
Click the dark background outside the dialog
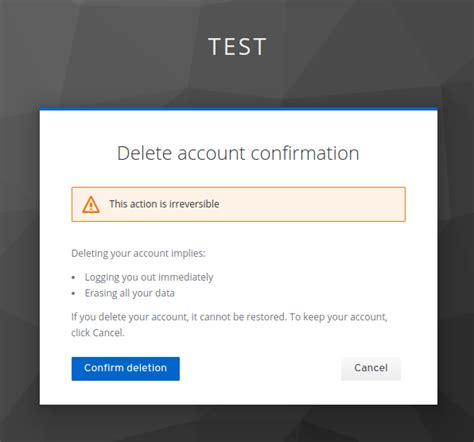pyautogui.click(x=19, y=233)
